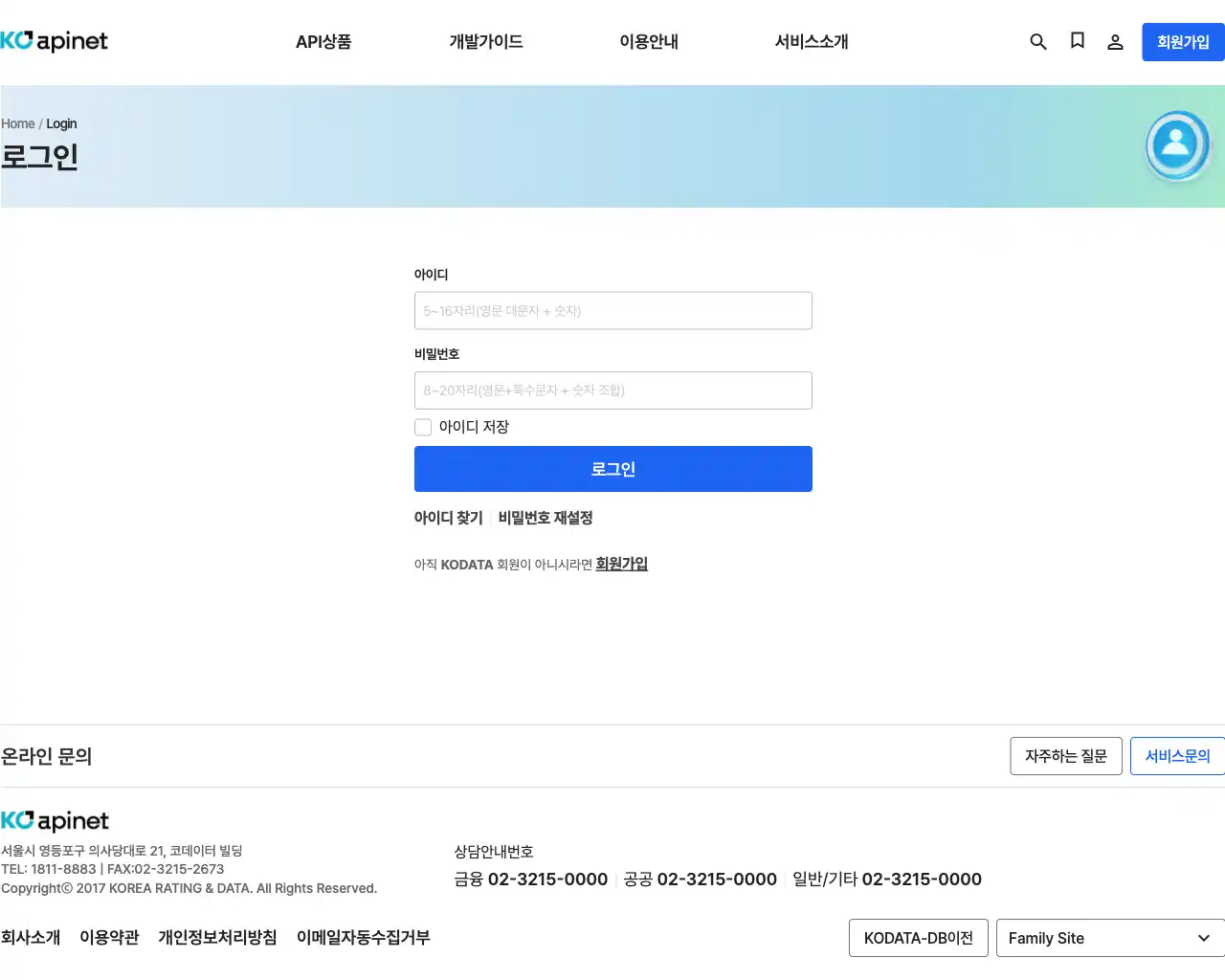The width and height of the screenshot is (1225, 980).
Task: Open the 자주하는 질문 FAQ button
Action: point(1065,756)
